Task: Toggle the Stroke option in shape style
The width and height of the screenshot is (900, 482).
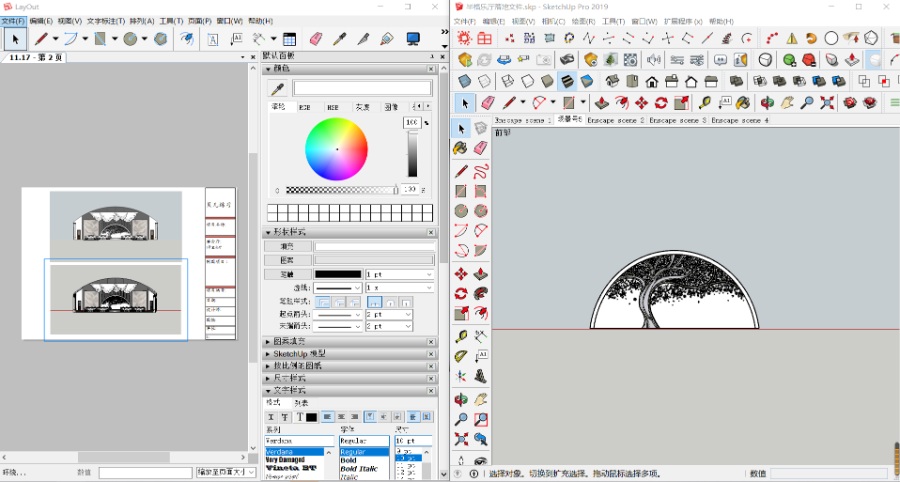Action: 288,274
